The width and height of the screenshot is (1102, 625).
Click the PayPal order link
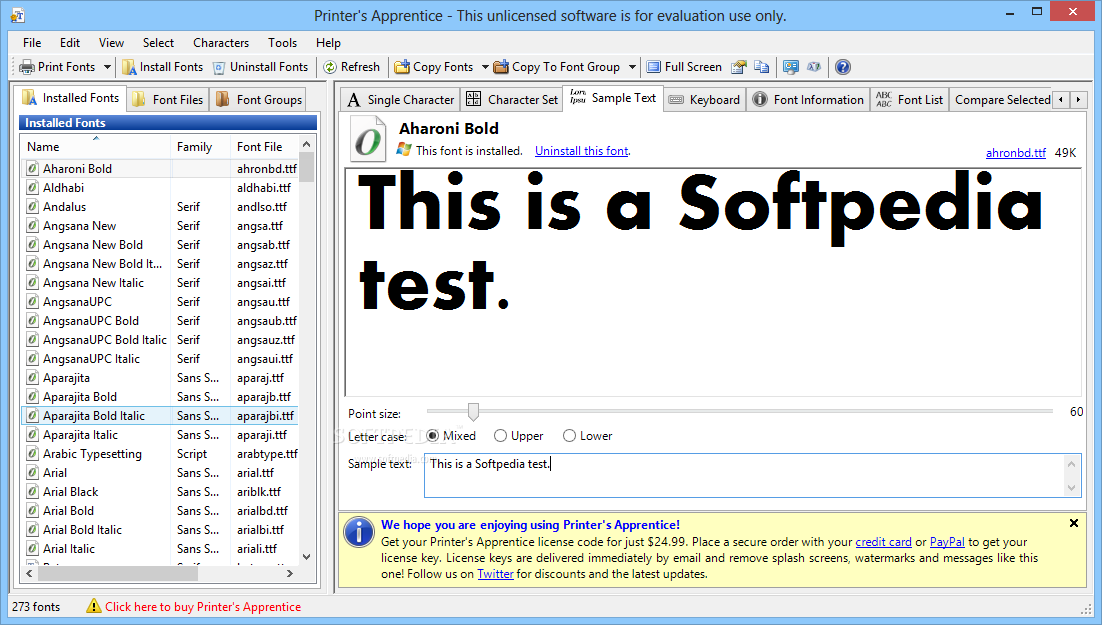(947, 542)
